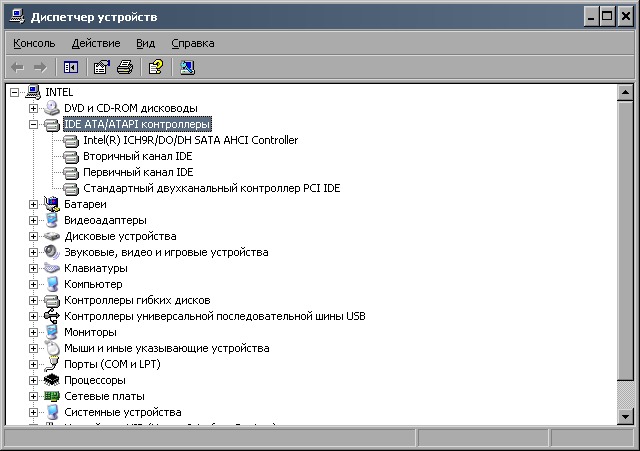Expand the Мониторы node
Screen dimensions: 640x451
point(33,332)
